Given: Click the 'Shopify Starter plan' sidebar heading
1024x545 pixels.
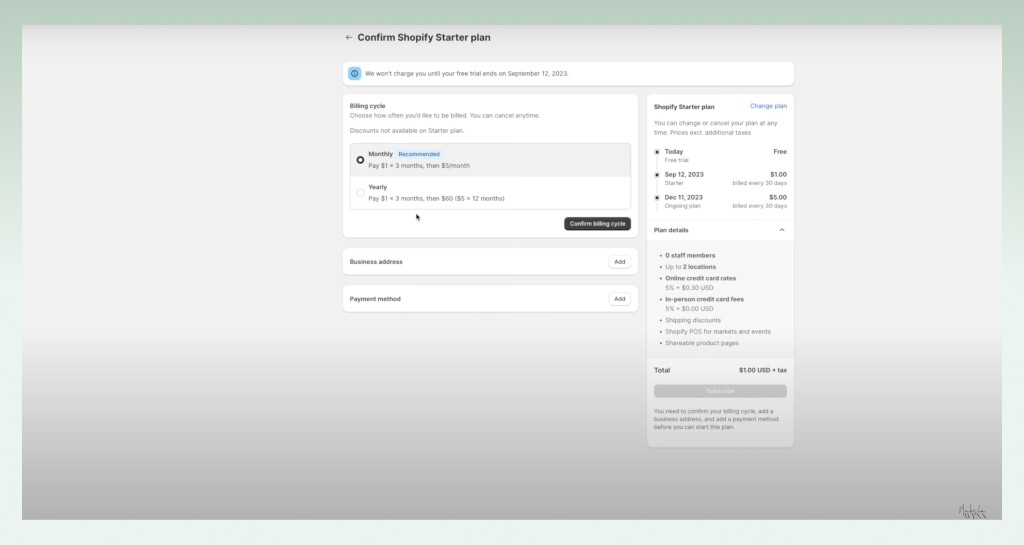Looking at the screenshot, I should pos(684,106).
